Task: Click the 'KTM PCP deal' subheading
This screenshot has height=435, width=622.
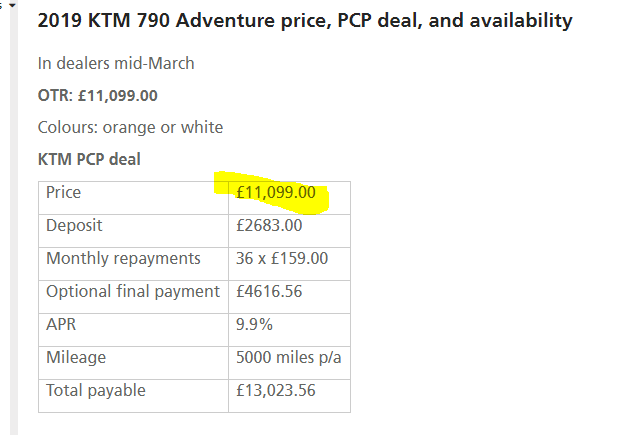Action: [x=89, y=159]
